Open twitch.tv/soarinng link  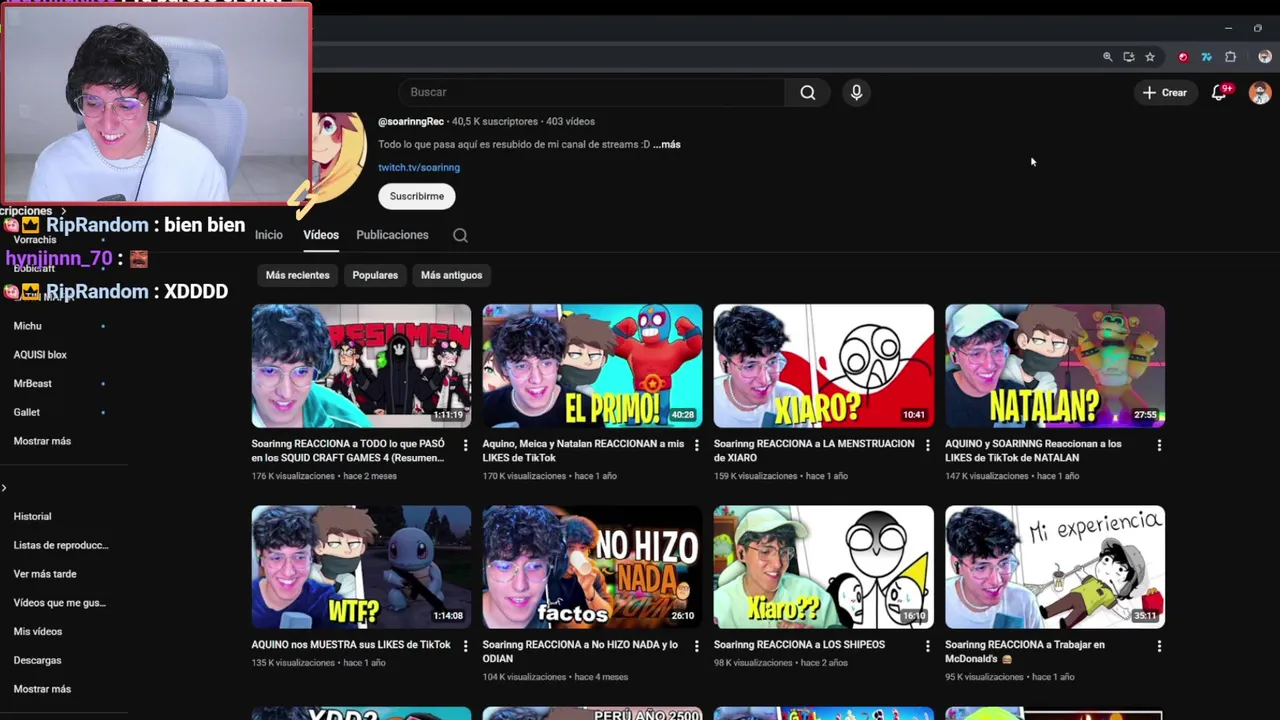coord(419,167)
